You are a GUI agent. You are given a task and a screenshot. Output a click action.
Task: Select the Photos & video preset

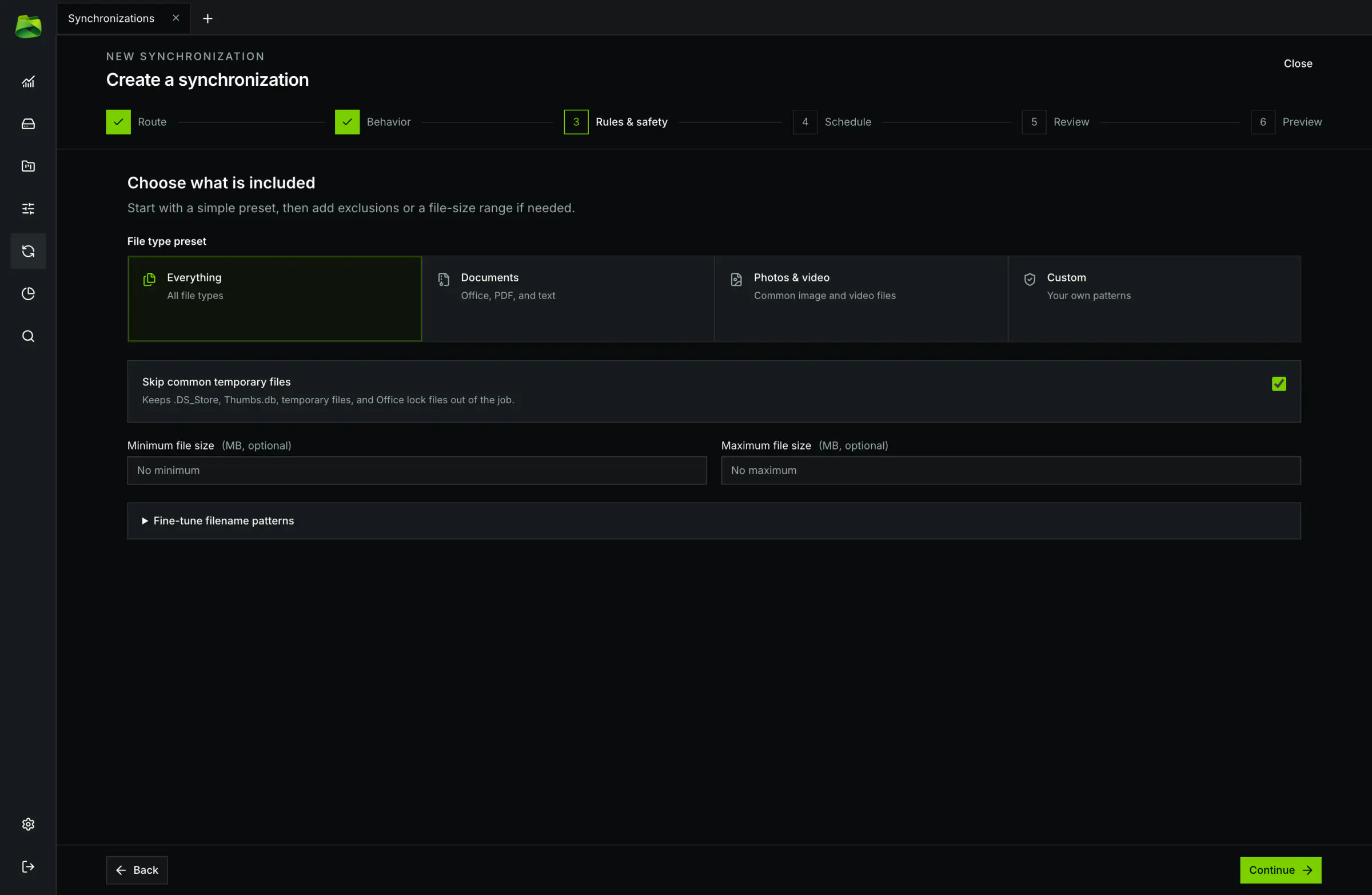coord(862,299)
